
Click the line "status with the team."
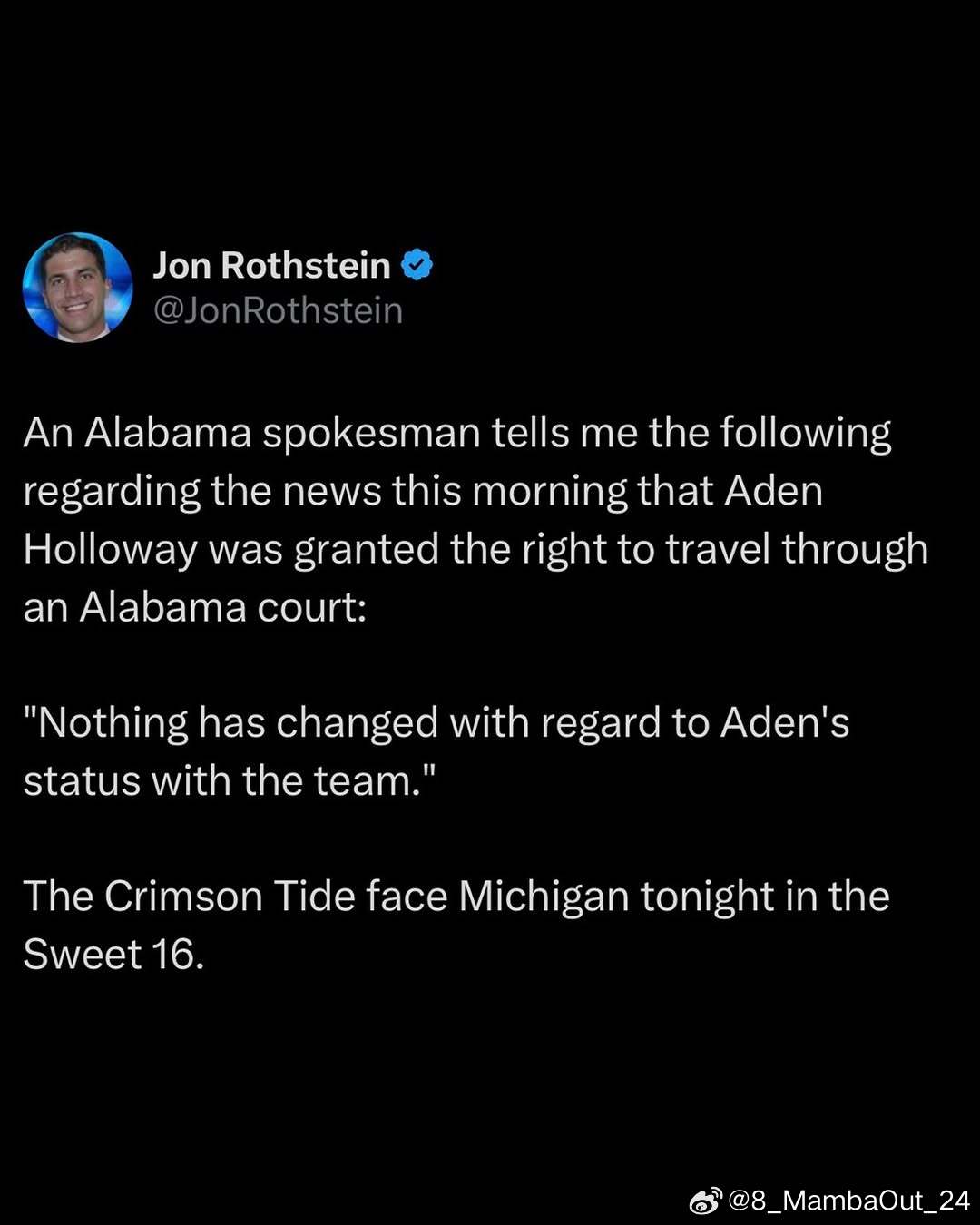[x=230, y=781]
